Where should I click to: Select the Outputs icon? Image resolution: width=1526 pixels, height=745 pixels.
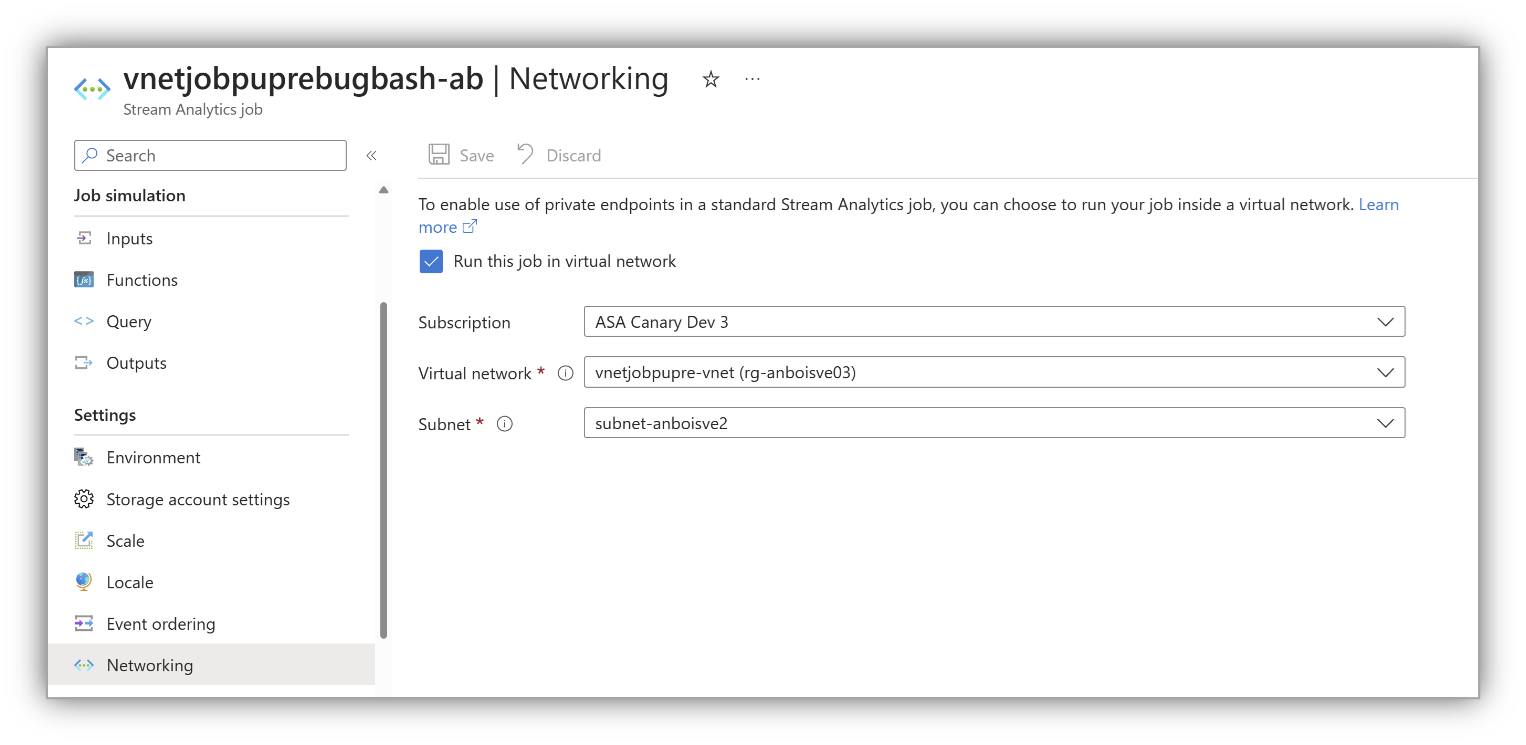[x=85, y=363]
